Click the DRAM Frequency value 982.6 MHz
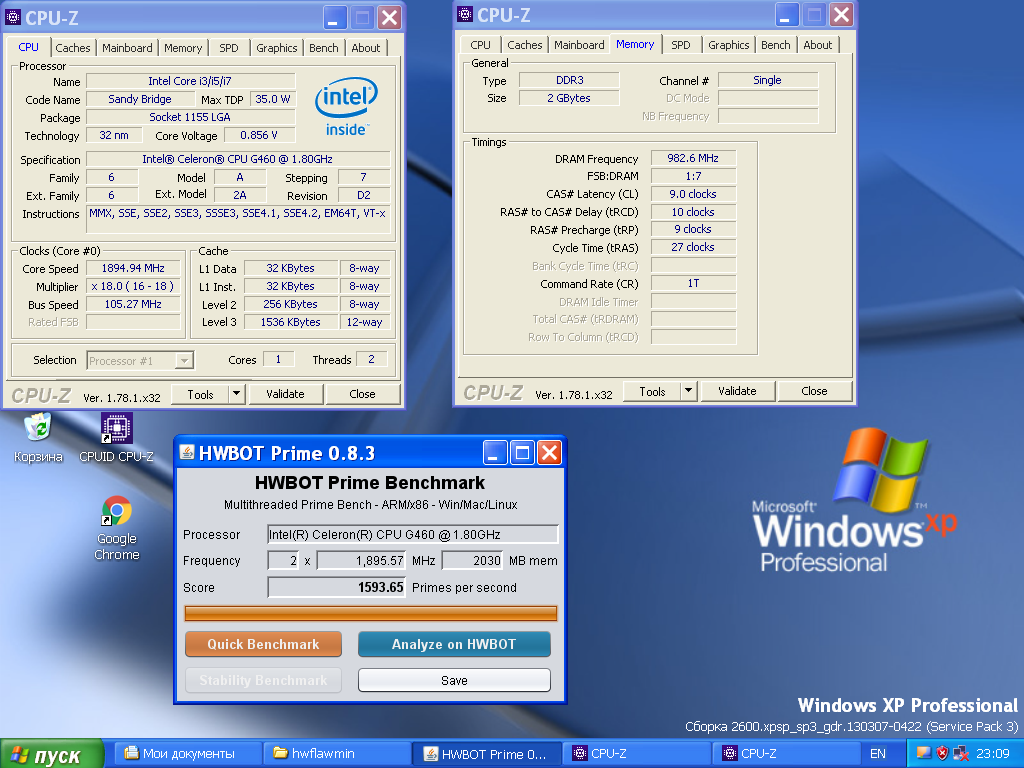The image size is (1024, 768). [x=693, y=158]
